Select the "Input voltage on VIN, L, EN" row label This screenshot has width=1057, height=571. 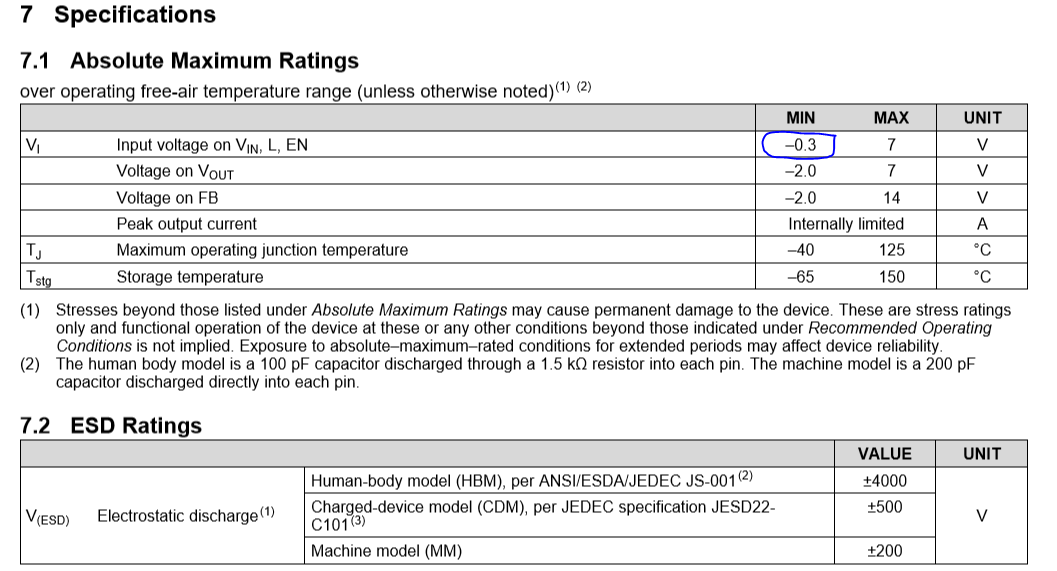pos(212,145)
